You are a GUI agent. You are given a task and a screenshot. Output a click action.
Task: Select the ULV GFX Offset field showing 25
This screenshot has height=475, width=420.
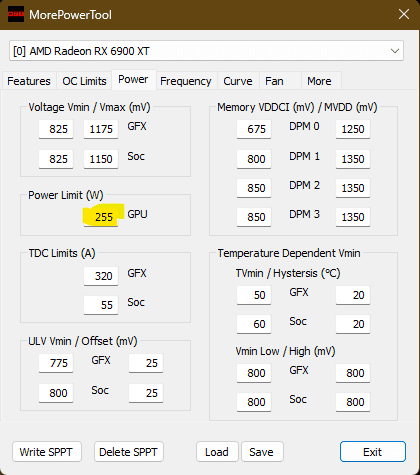pyautogui.click(x=146, y=363)
